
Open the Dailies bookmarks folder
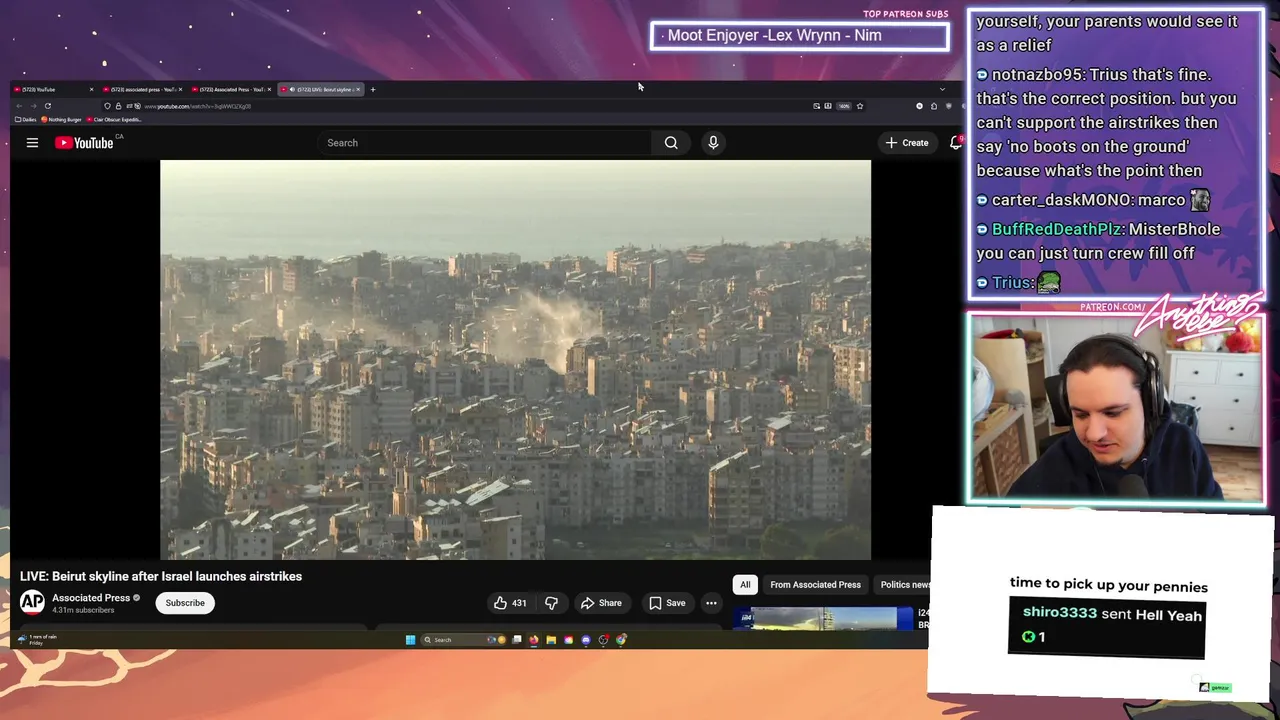coord(26,120)
